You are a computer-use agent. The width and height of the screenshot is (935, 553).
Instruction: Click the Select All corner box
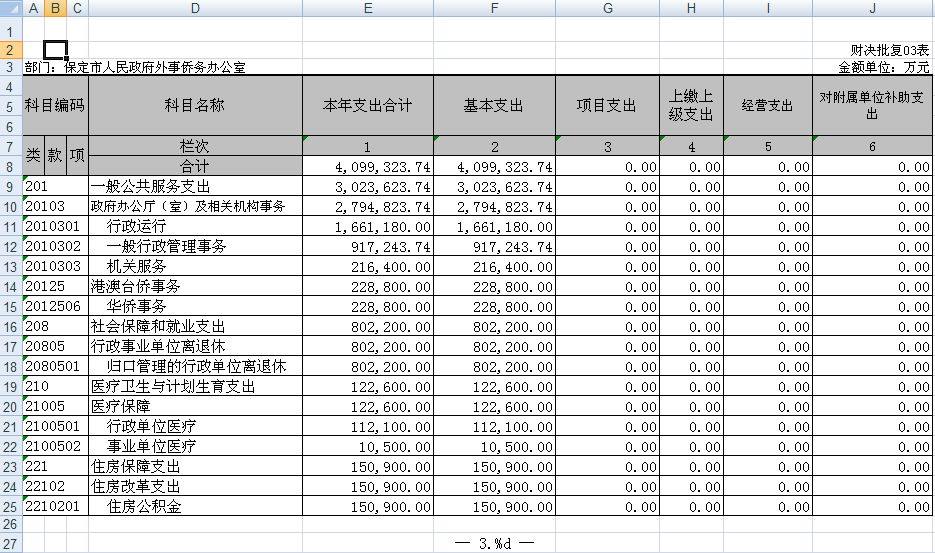10,8
